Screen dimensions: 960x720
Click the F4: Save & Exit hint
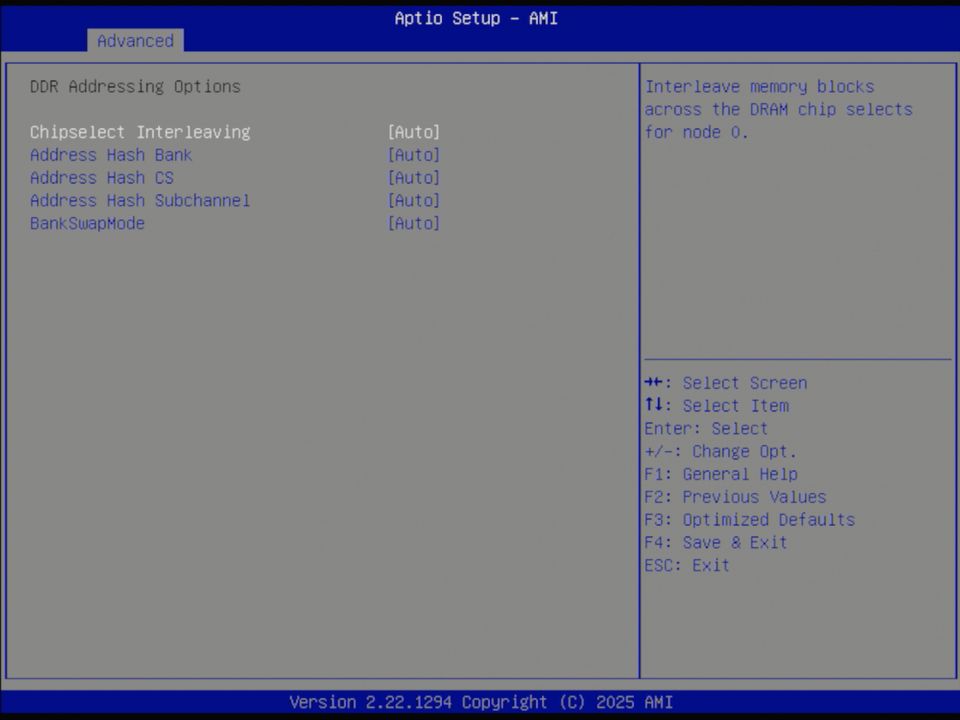point(717,542)
